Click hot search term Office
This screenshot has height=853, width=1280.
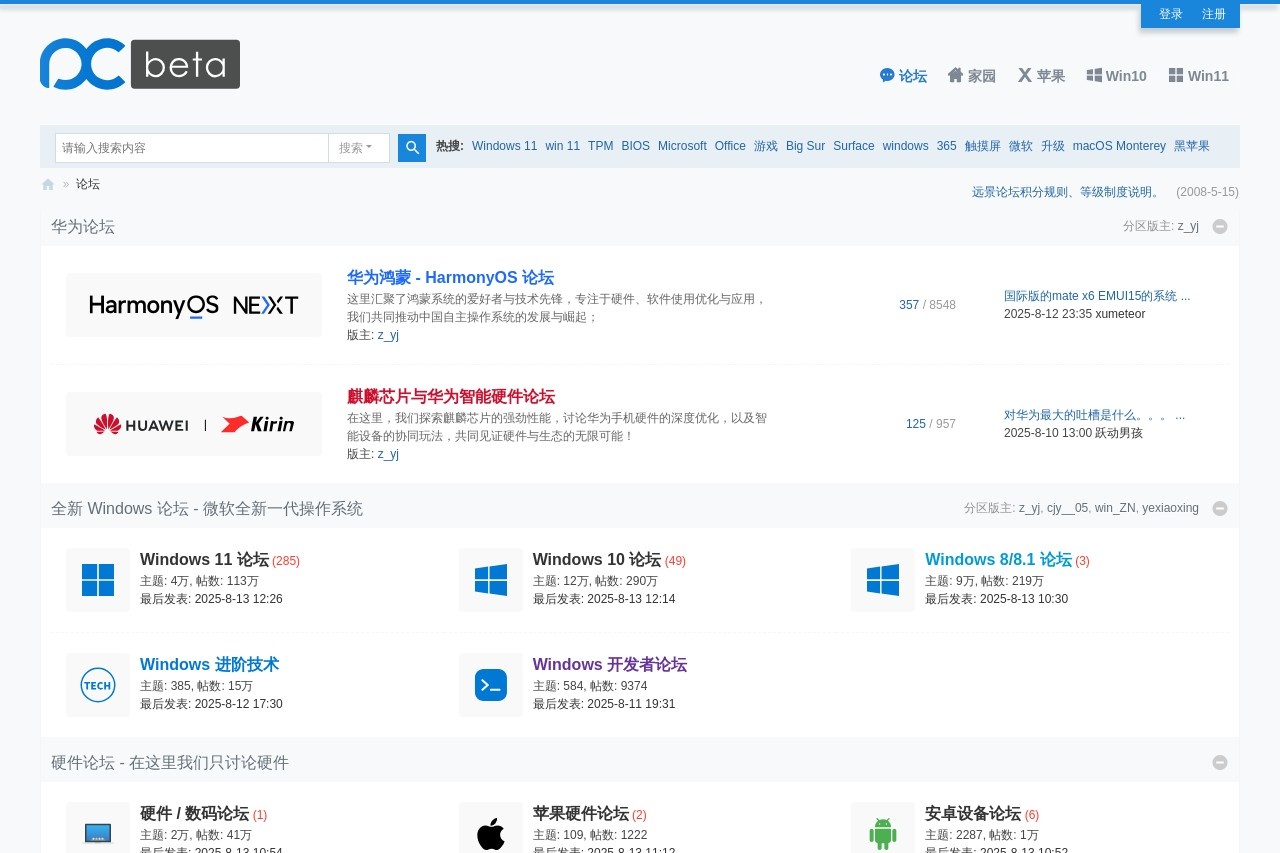730,146
